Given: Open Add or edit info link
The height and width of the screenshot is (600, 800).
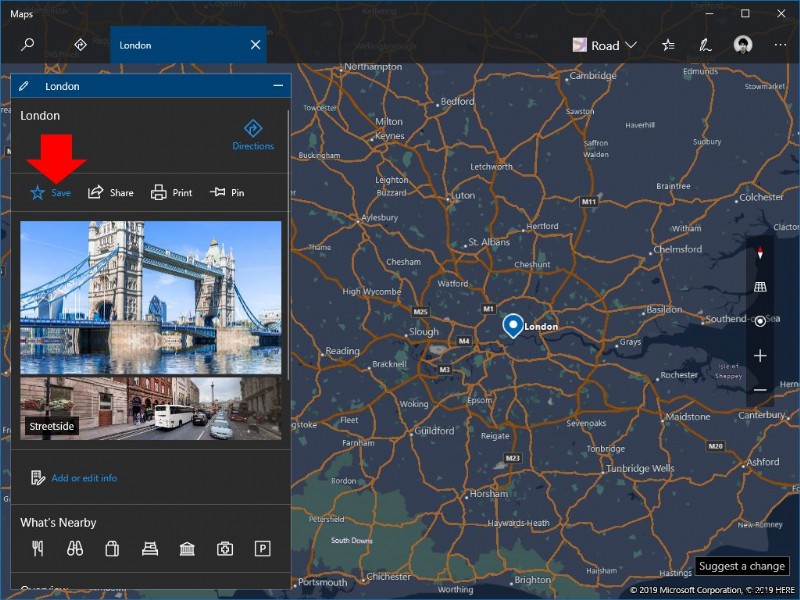Looking at the screenshot, I should click(x=83, y=478).
